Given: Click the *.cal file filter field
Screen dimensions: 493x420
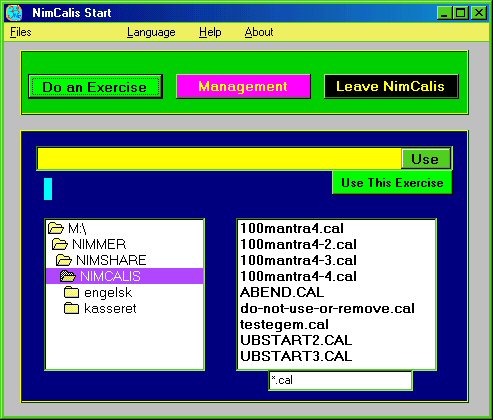Looking at the screenshot, I should click(340, 380).
